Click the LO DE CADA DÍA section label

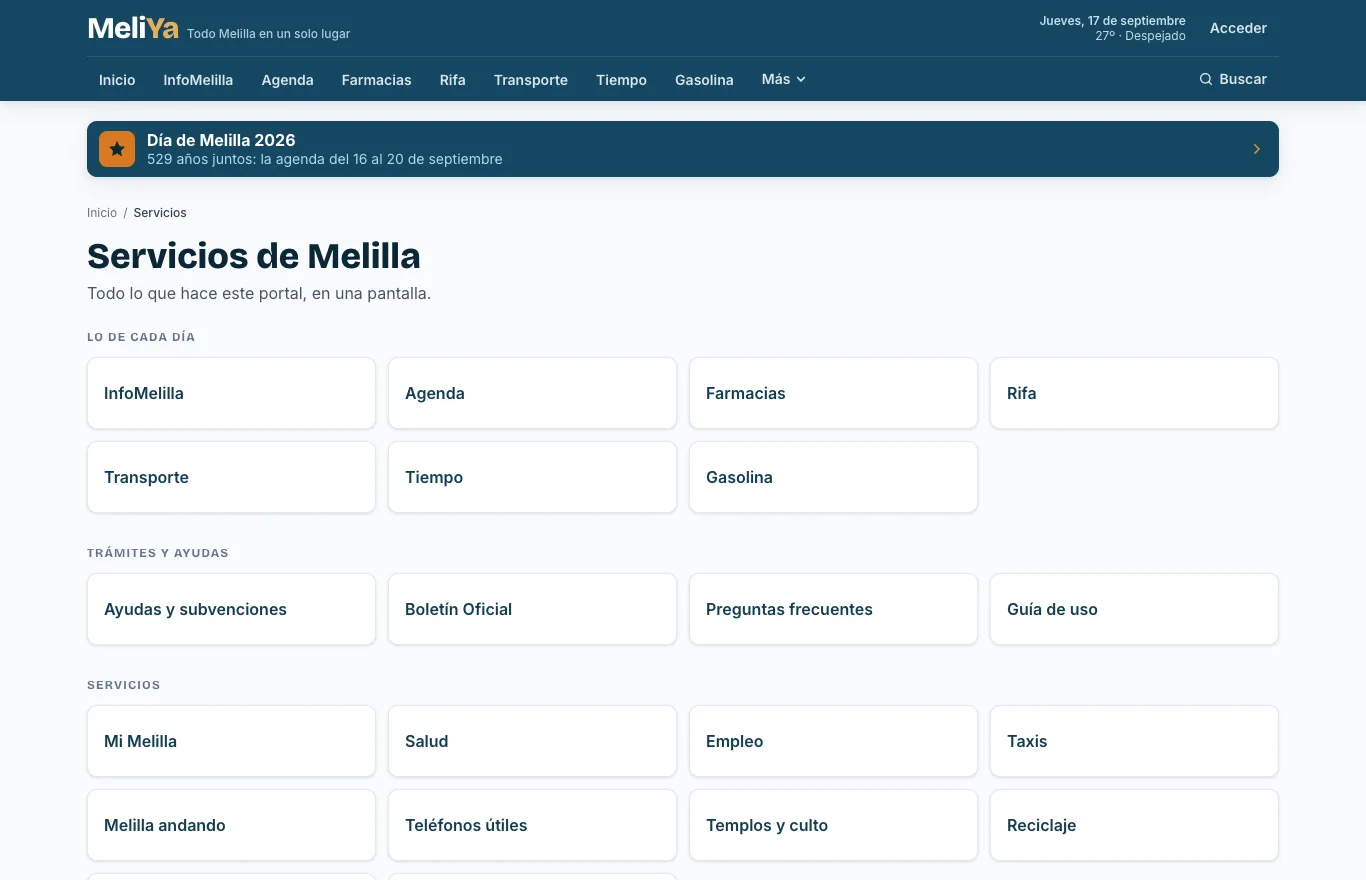(141, 337)
